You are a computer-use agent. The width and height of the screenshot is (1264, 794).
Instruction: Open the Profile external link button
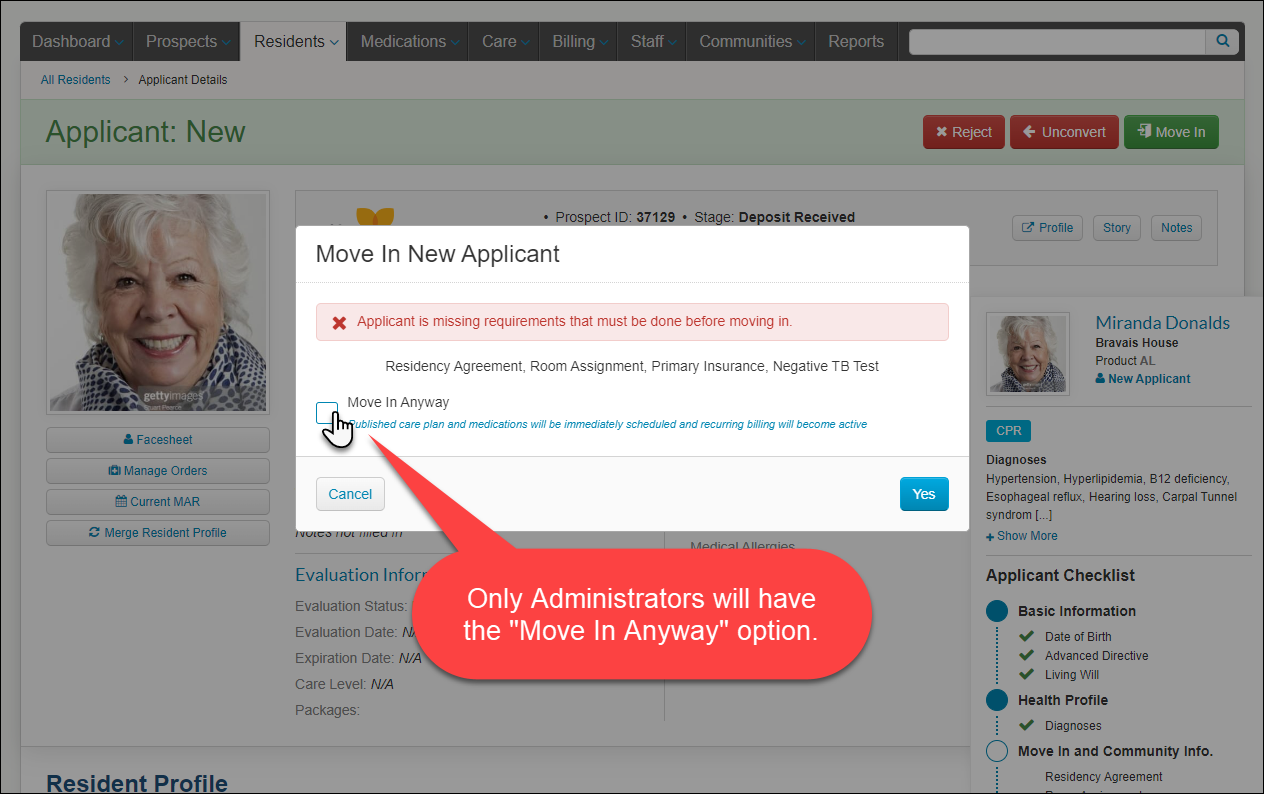click(x=1047, y=228)
